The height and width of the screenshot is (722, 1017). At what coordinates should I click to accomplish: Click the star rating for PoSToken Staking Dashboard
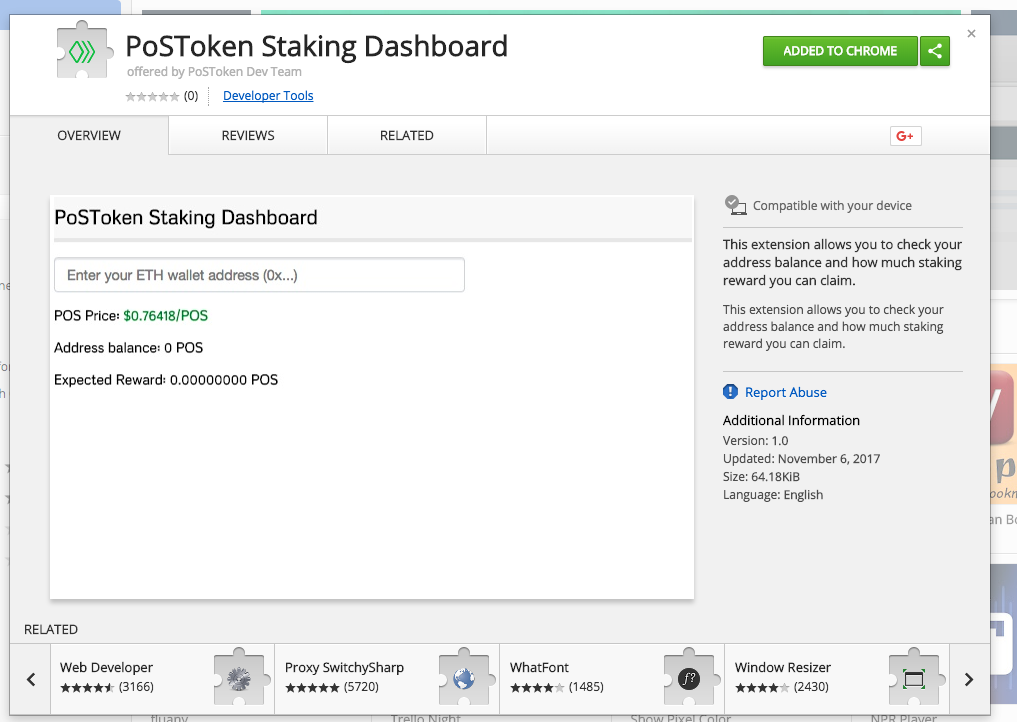[152, 97]
